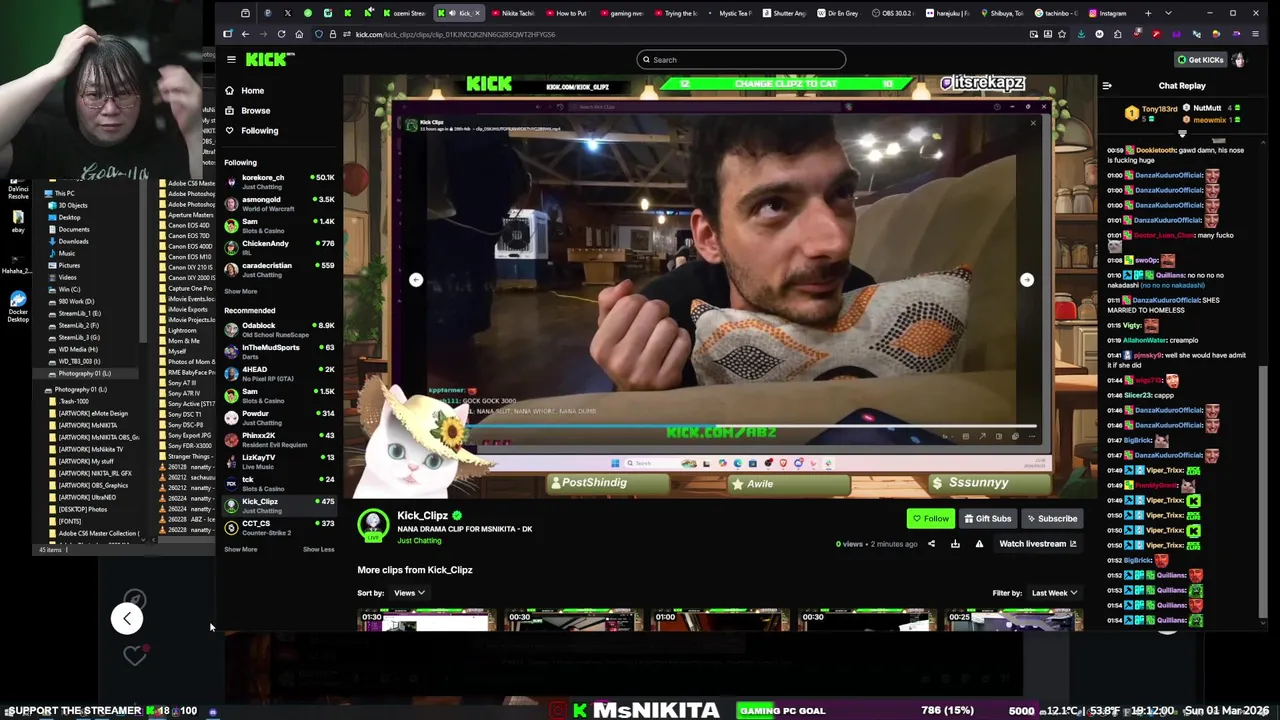
Task: Click the Just Chatting category link below title
Action: (419, 541)
